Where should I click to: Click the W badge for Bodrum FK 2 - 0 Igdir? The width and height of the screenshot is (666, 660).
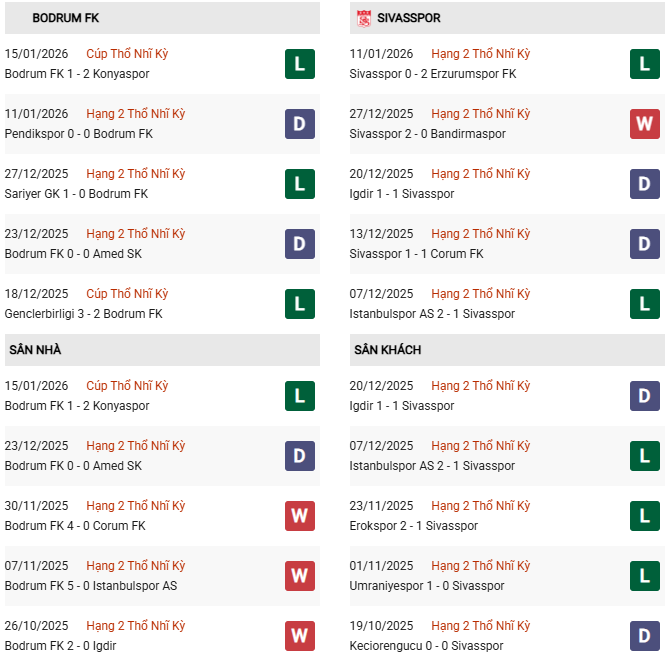point(299,636)
